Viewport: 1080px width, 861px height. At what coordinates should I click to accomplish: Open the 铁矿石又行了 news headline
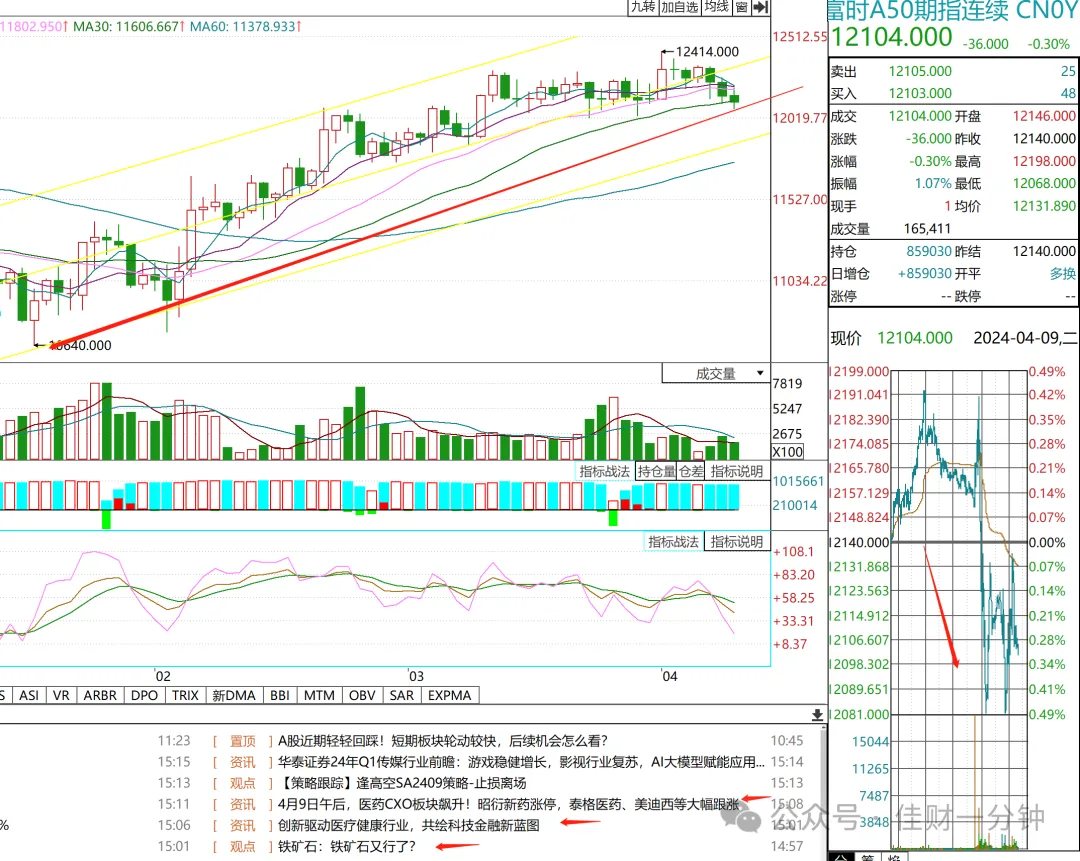coord(346,847)
